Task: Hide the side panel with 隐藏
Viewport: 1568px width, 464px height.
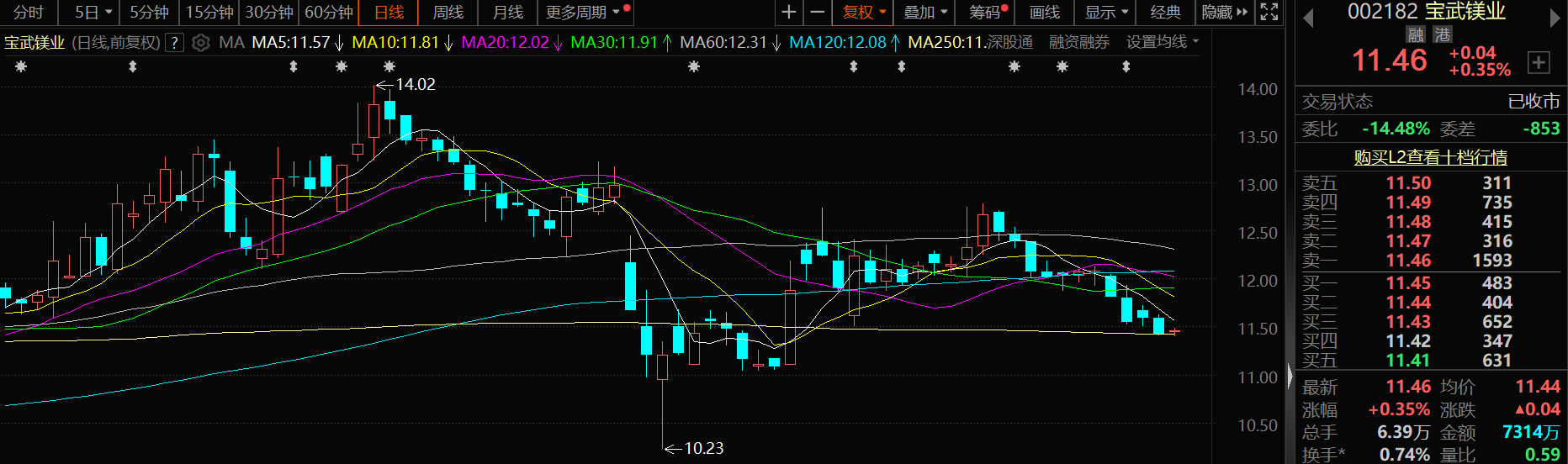Action: (x=1224, y=13)
